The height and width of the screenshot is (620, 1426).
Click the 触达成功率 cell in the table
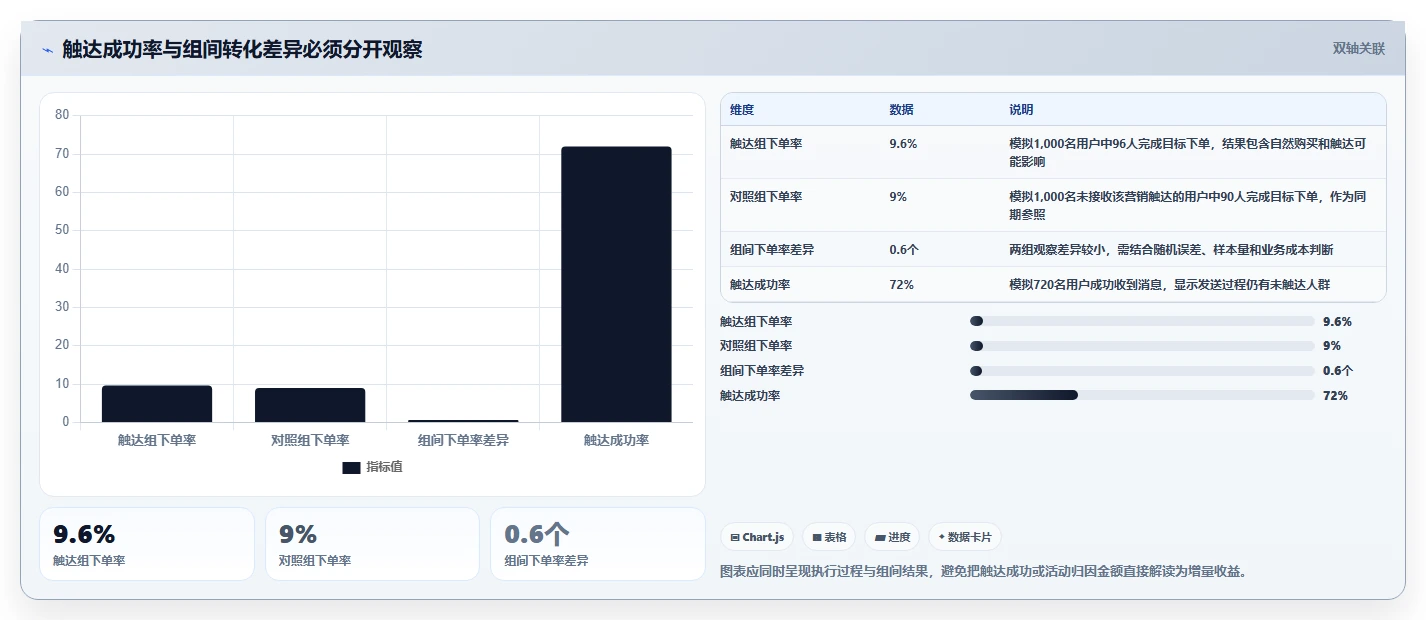tap(760, 285)
